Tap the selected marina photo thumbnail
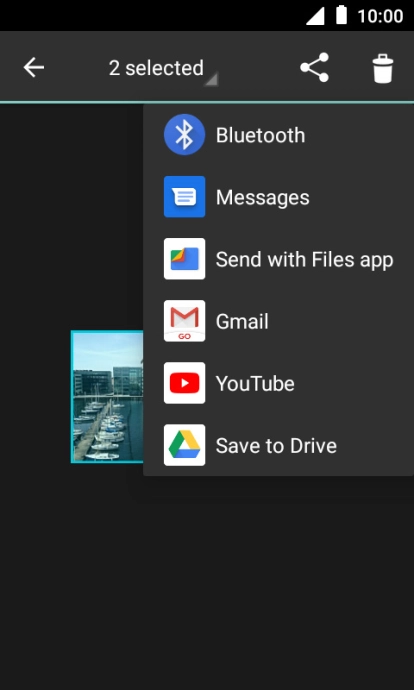 click(x=108, y=396)
